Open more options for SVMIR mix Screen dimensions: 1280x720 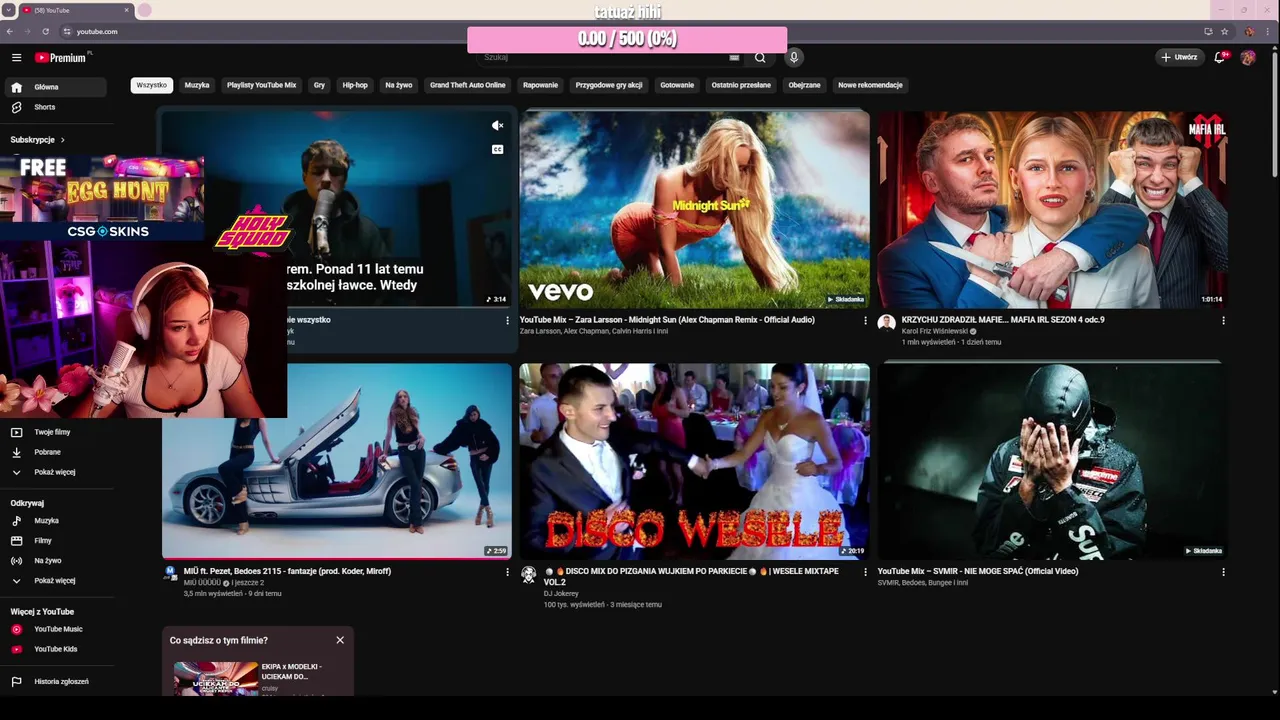coord(1223,573)
